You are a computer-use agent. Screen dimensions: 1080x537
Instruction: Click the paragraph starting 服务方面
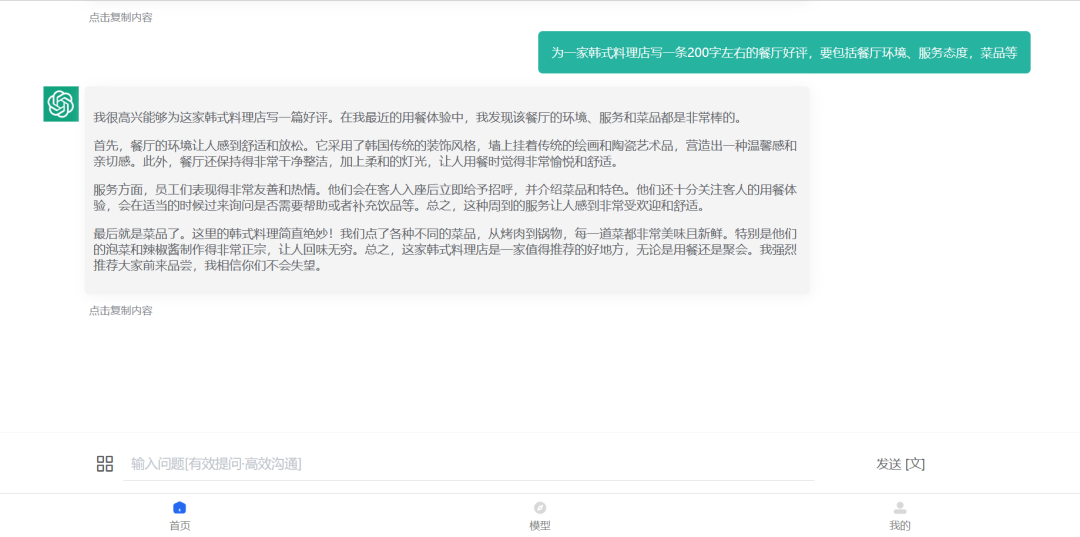pyautogui.click(x=446, y=198)
